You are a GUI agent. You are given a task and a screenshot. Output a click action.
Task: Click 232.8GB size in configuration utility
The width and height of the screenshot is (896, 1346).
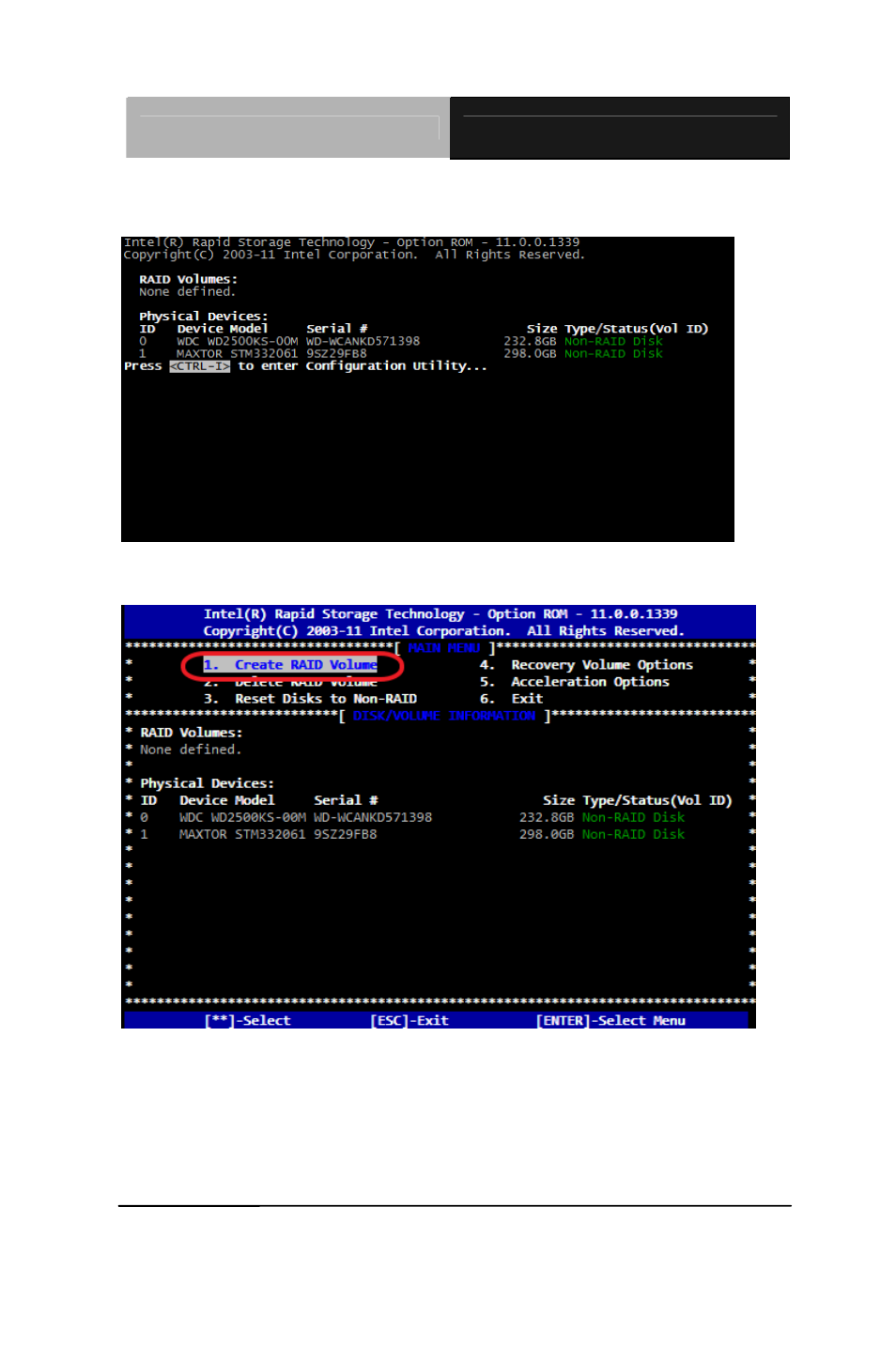click(x=547, y=817)
